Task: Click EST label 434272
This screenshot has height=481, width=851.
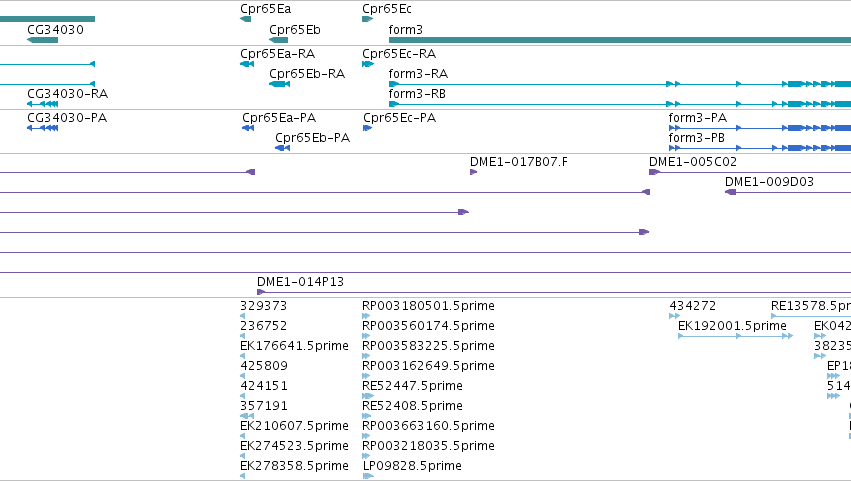Action: click(x=693, y=306)
